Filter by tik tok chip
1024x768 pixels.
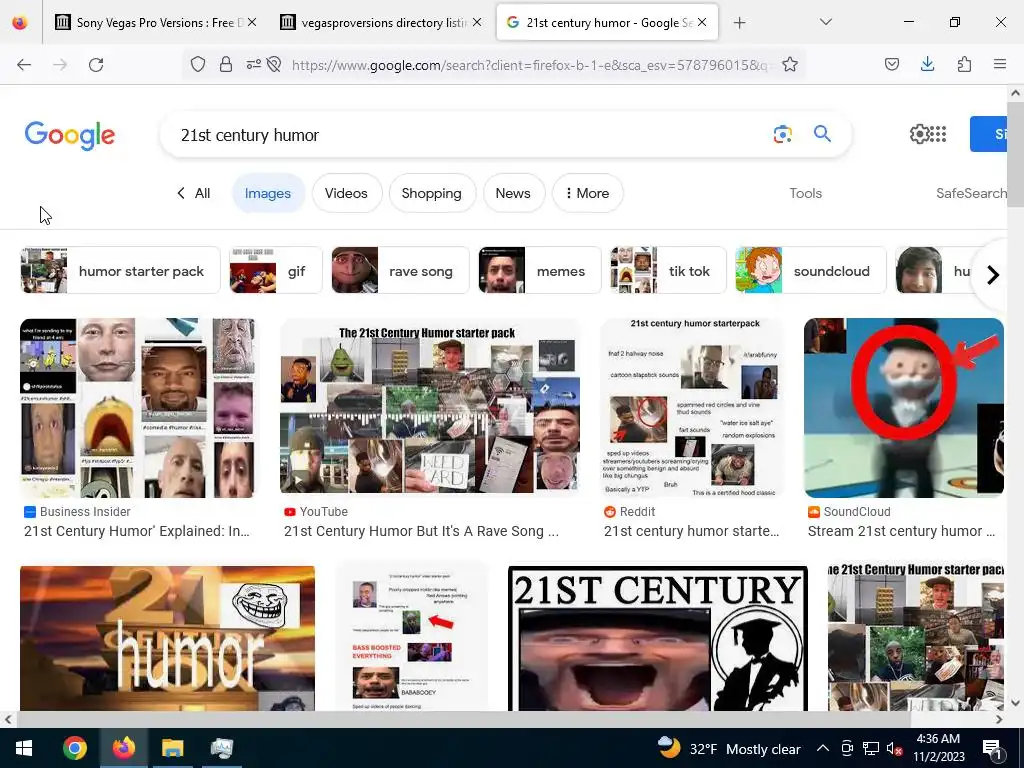pos(668,270)
